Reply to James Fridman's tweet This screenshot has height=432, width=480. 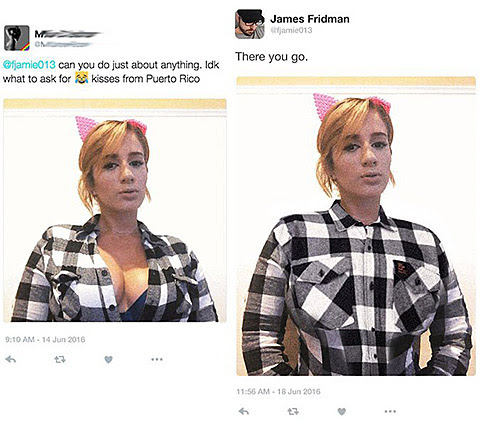coord(244,411)
